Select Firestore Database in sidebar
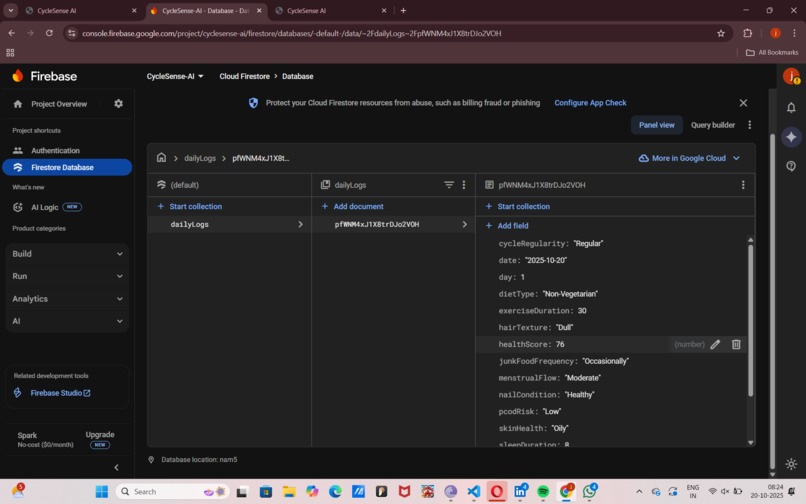806x504 pixels. 67,167
